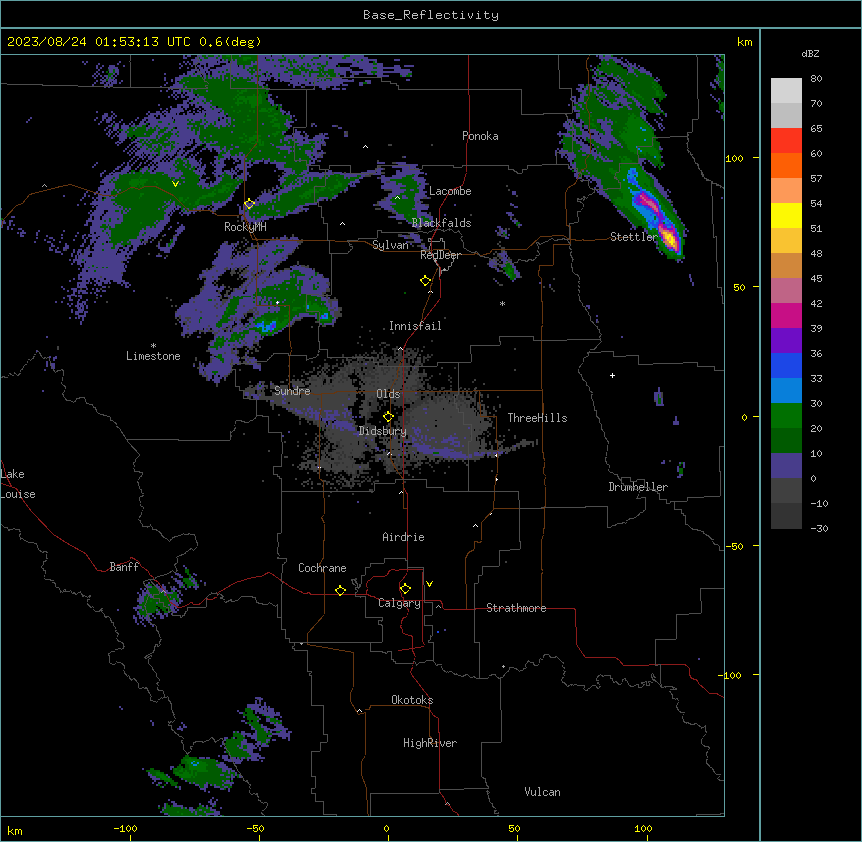862x842 pixels.
Task: Click the Stettler city label
Action: (x=633, y=237)
